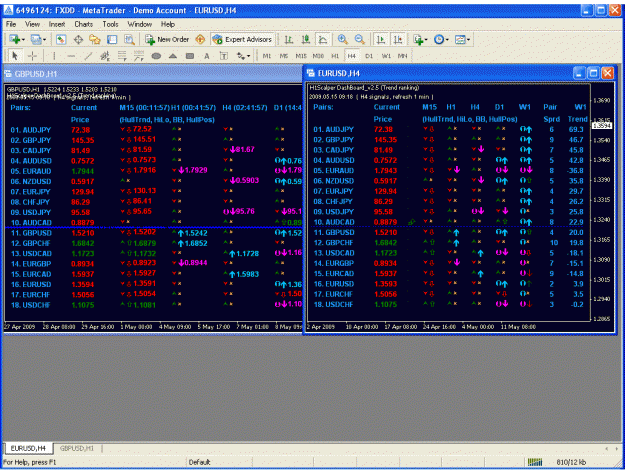
Task: Open the Window menu
Action: coord(140,24)
